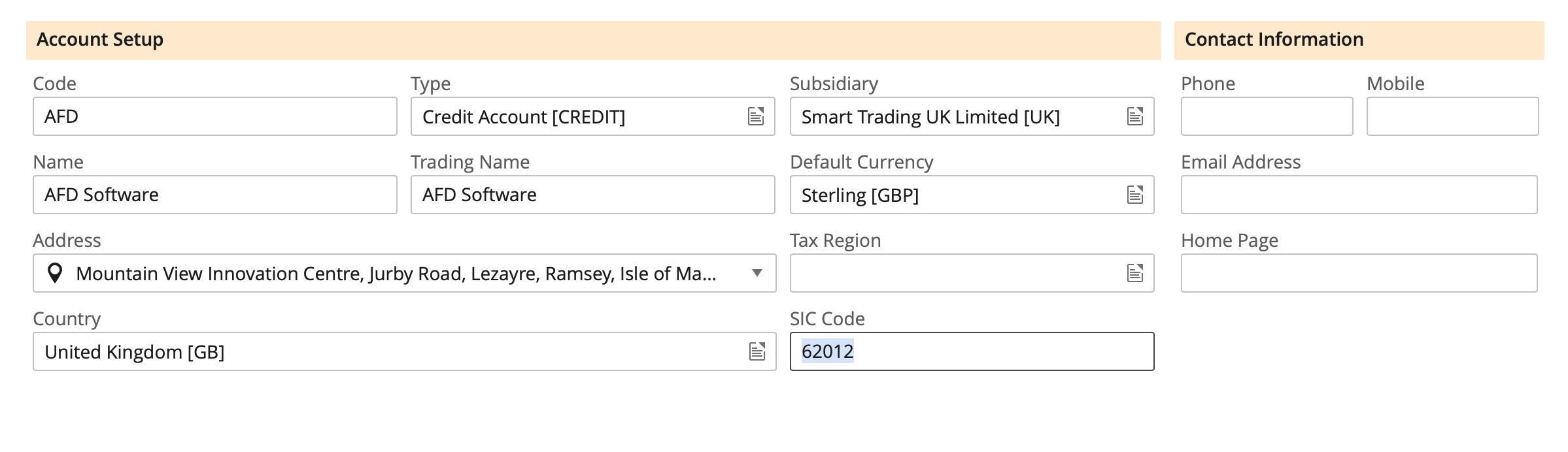Click the map pin icon in Address
The height and width of the screenshot is (452, 1568).
tap(56, 273)
